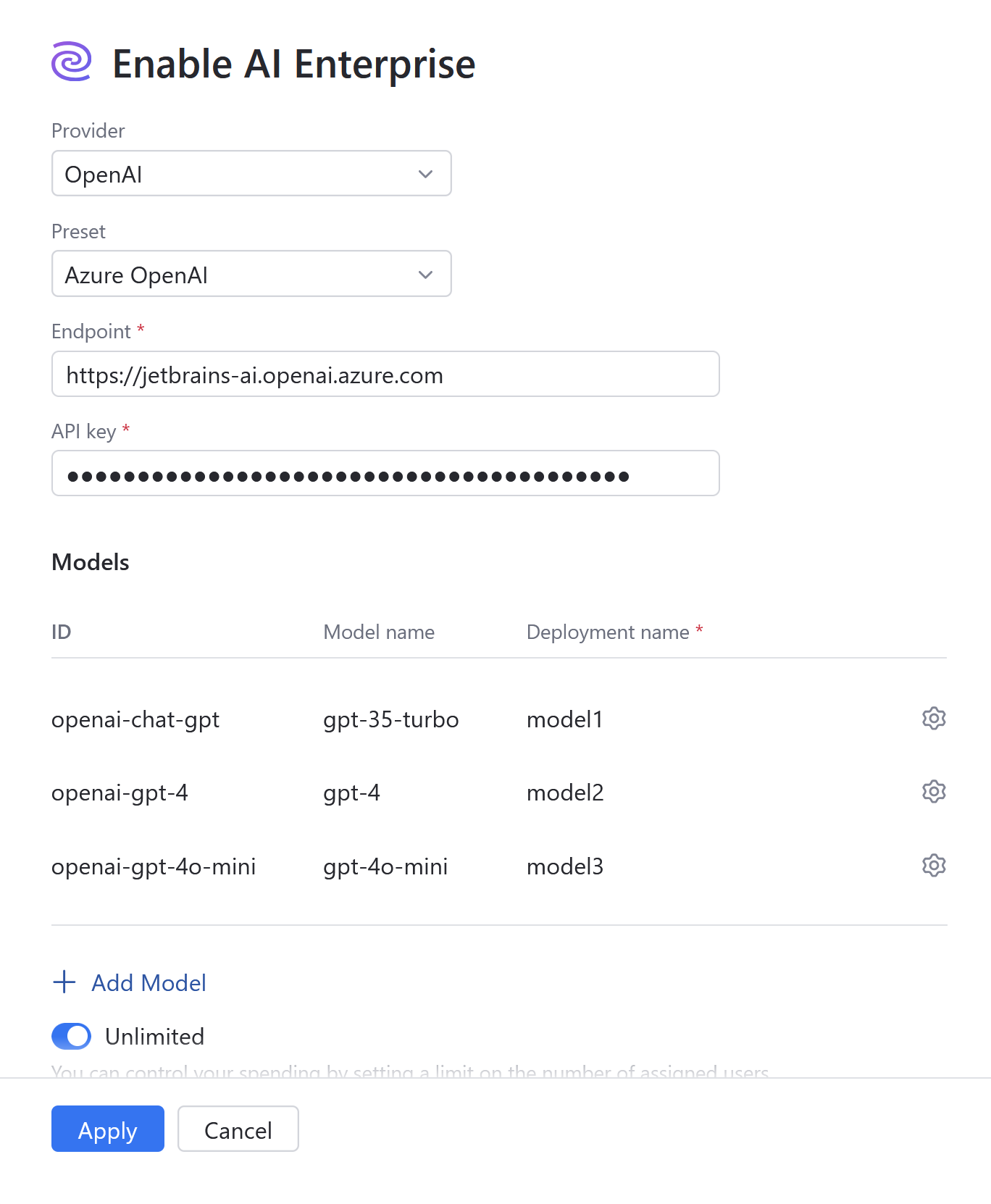Screen dimensions: 991x1204
Task: Select the openai-gpt-4 model ID
Action: click(120, 792)
